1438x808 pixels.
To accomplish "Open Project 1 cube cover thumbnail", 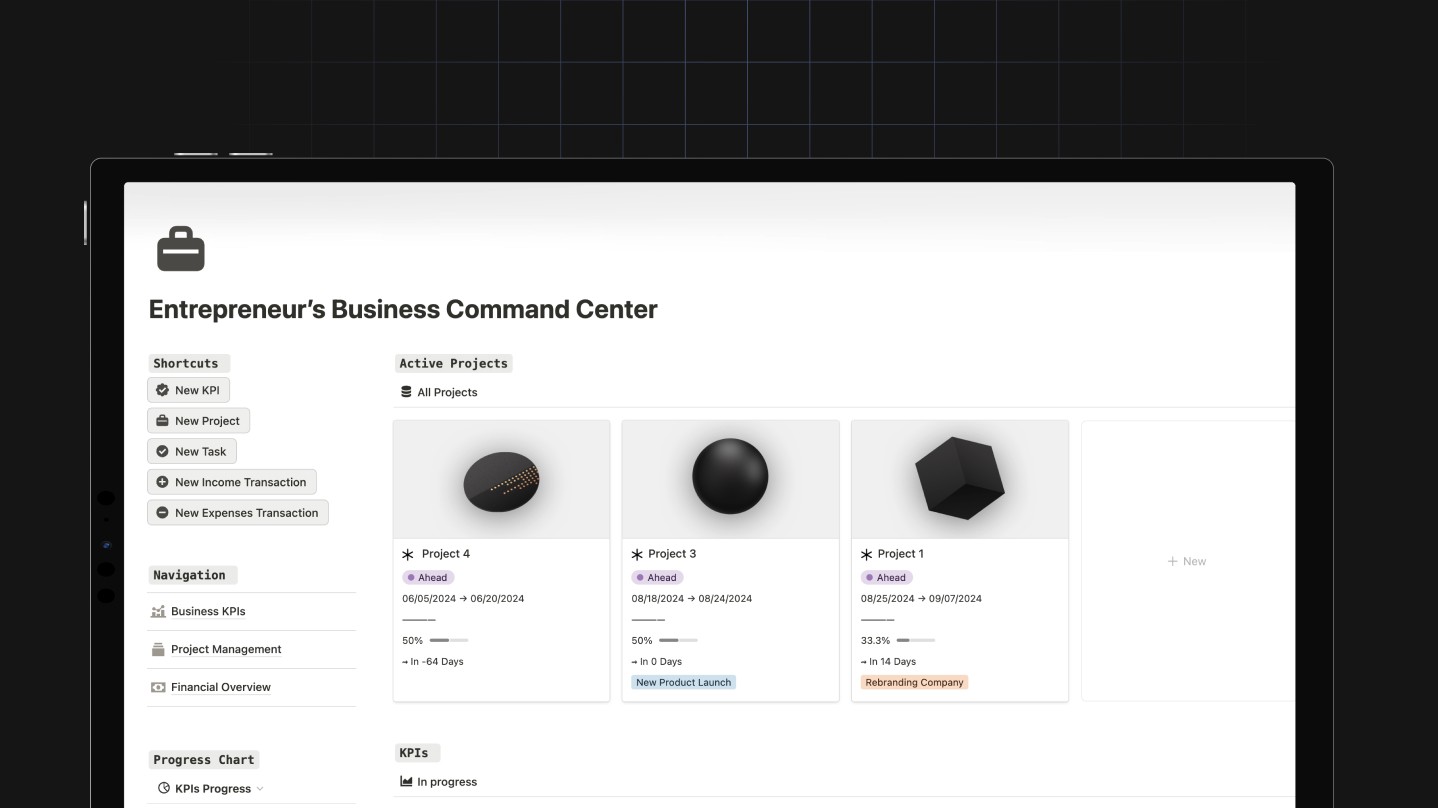I will tap(959, 479).
